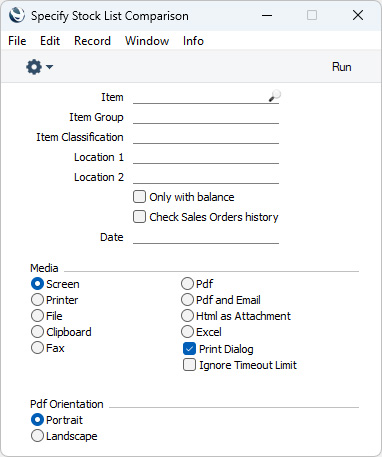Image resolution: width=382 pixels, height=457 pixels.
Task: Switch Pdf orientation to Landscape
Action: click(37, 436)
